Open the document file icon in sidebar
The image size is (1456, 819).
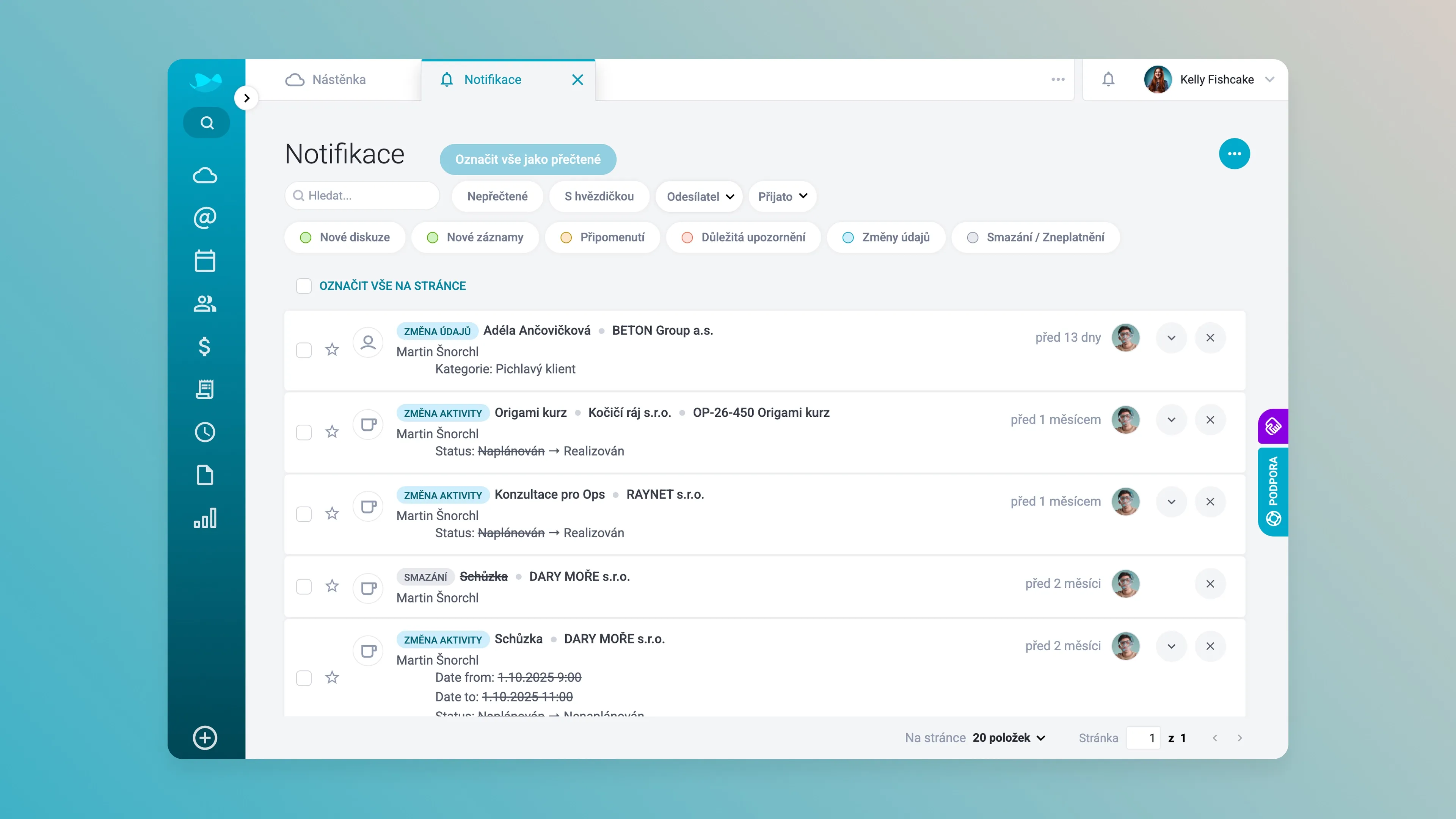coord(205,475)
